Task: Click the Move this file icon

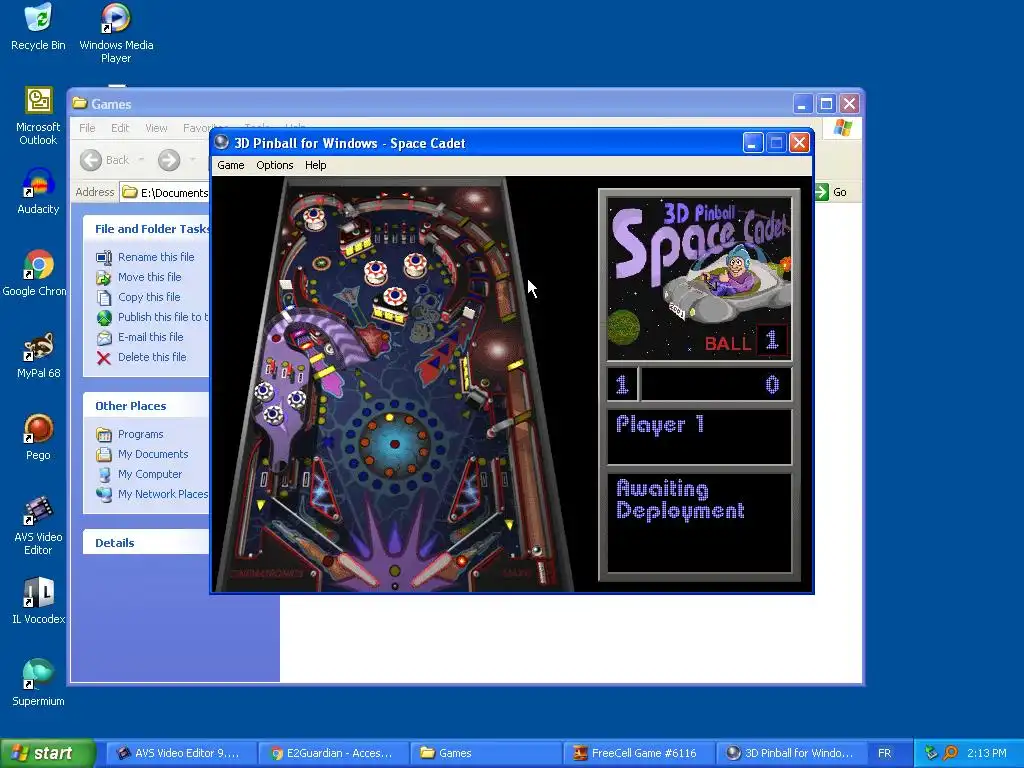Action: coord(104,278)
